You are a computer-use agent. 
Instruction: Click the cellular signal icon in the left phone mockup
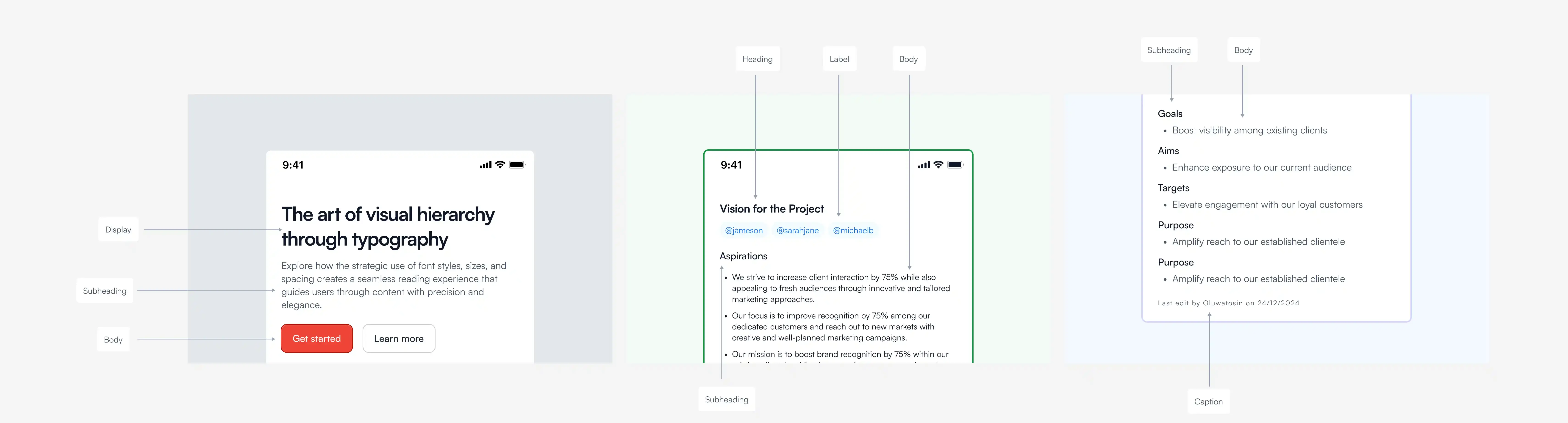[x=485, y=165]
